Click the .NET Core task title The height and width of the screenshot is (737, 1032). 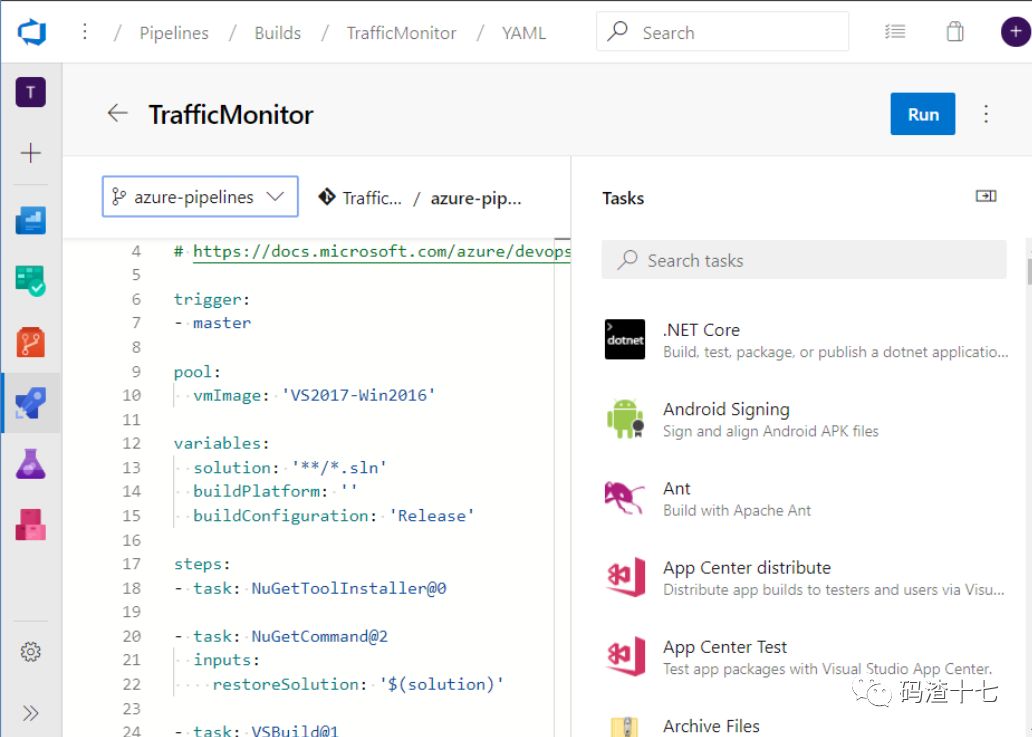click(x=701, y=330)
